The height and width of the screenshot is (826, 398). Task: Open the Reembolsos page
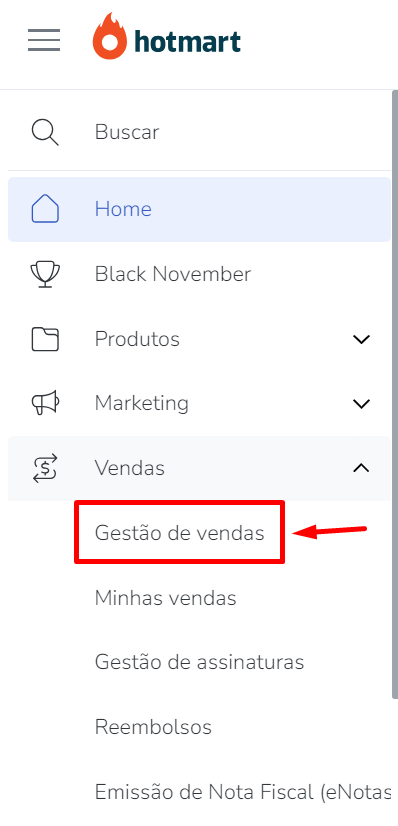point(153,727)
